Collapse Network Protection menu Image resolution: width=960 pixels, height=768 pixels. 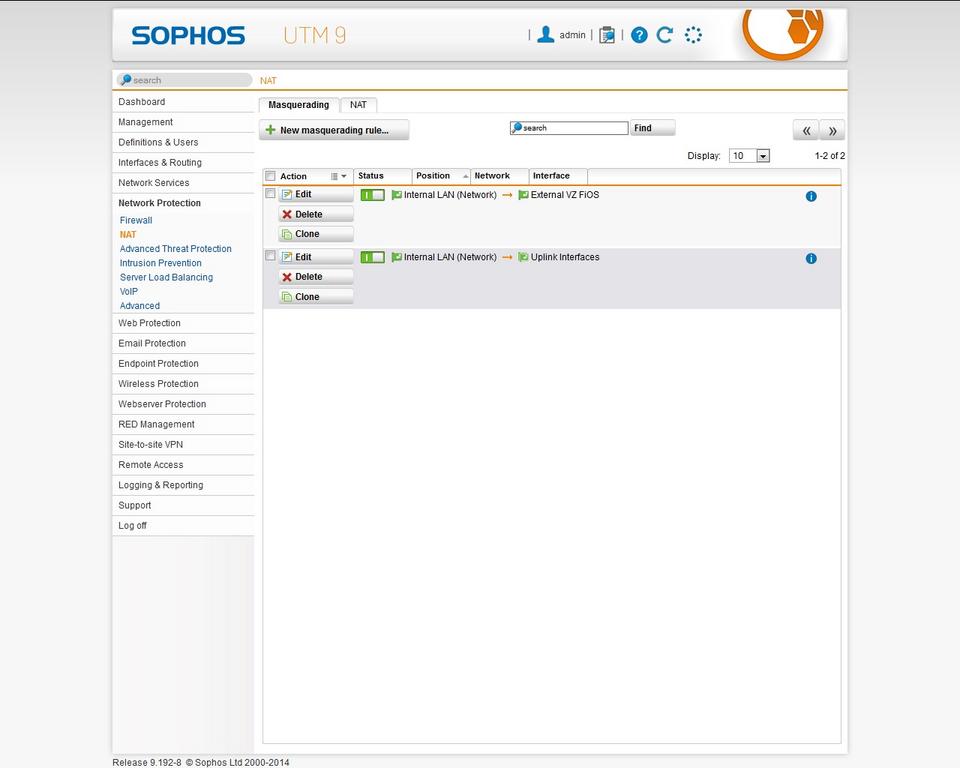pos(183,203)
